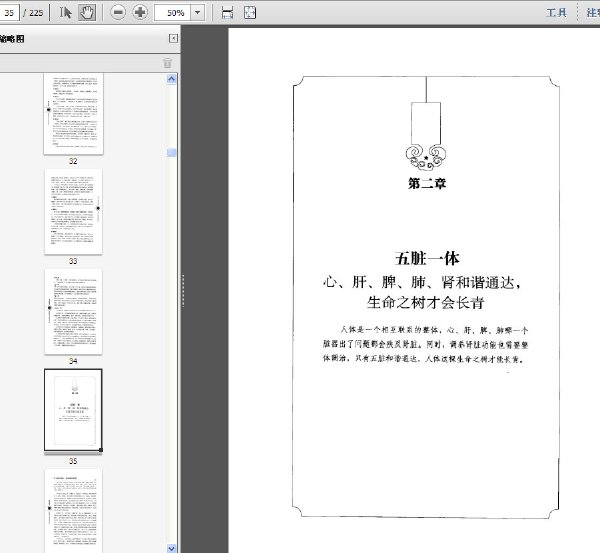Collapse the thumbnails panel
The image size is (600, 553).
point(173,38)
